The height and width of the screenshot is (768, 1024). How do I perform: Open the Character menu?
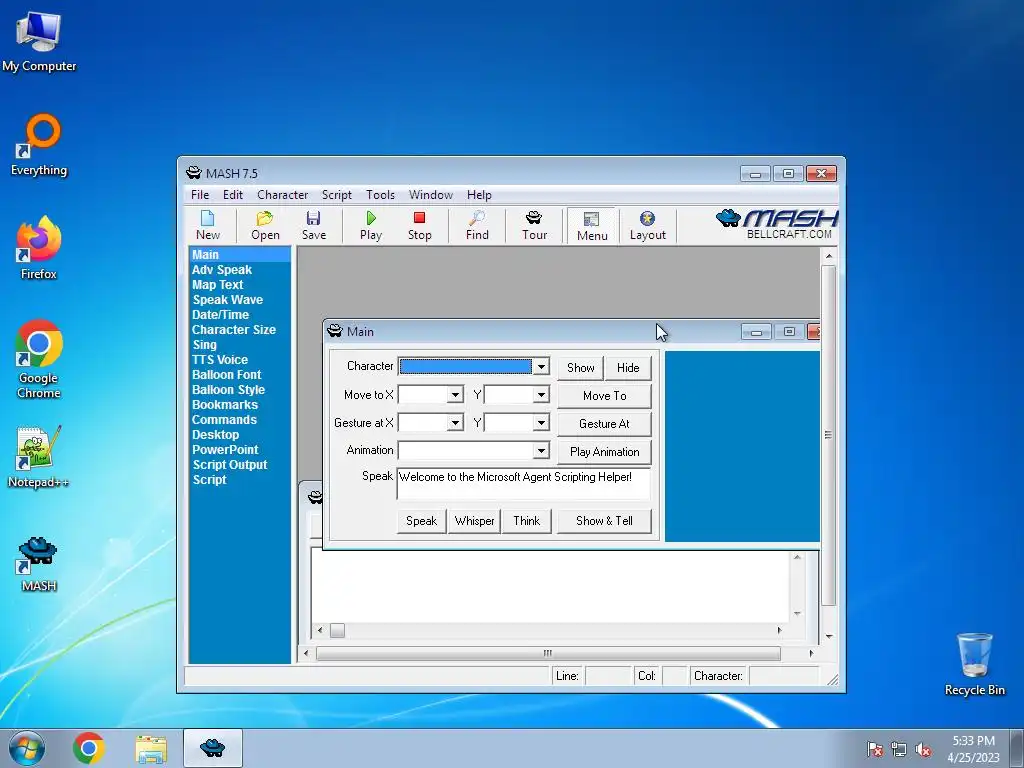282,195
